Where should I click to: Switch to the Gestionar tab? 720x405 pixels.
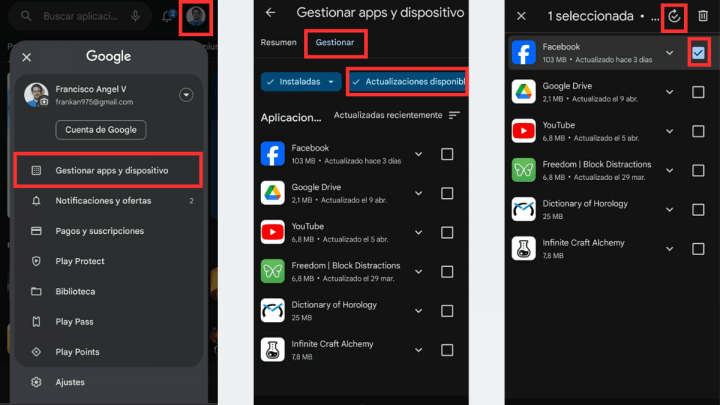tap(335, 42)
